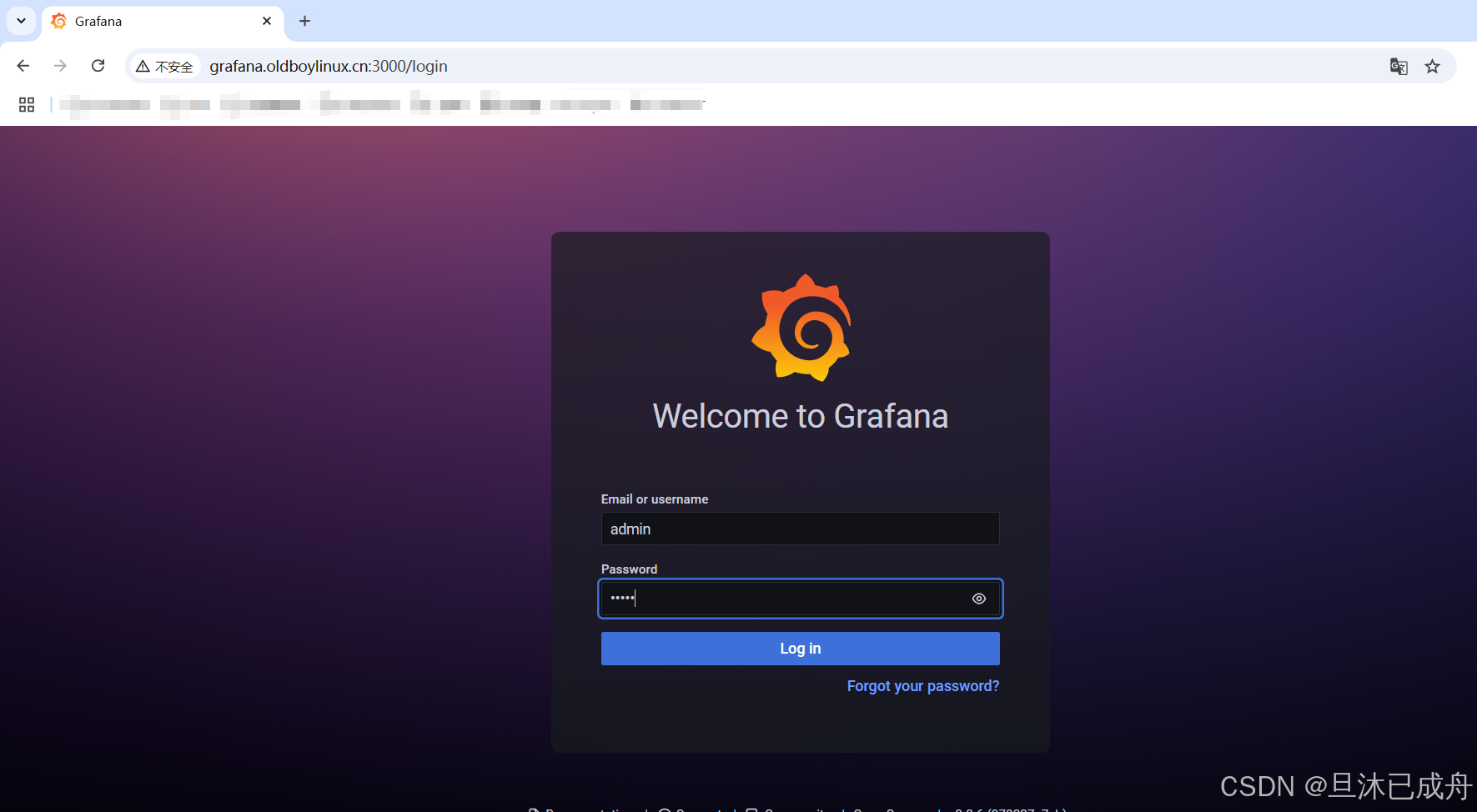Toggle password visibility eye icon
The width and height of the screenshot is (1477, 812).
tap(979, 599)
